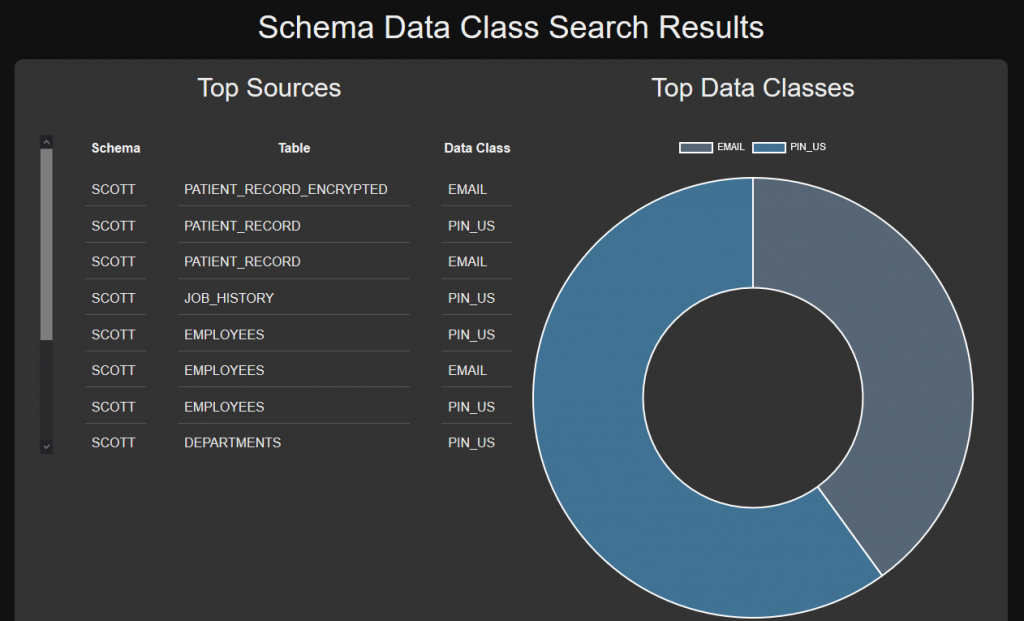The width and height of the screenshot is (1024, 621).
Task: Click the Top Data Classes heading
Action: 753,88
